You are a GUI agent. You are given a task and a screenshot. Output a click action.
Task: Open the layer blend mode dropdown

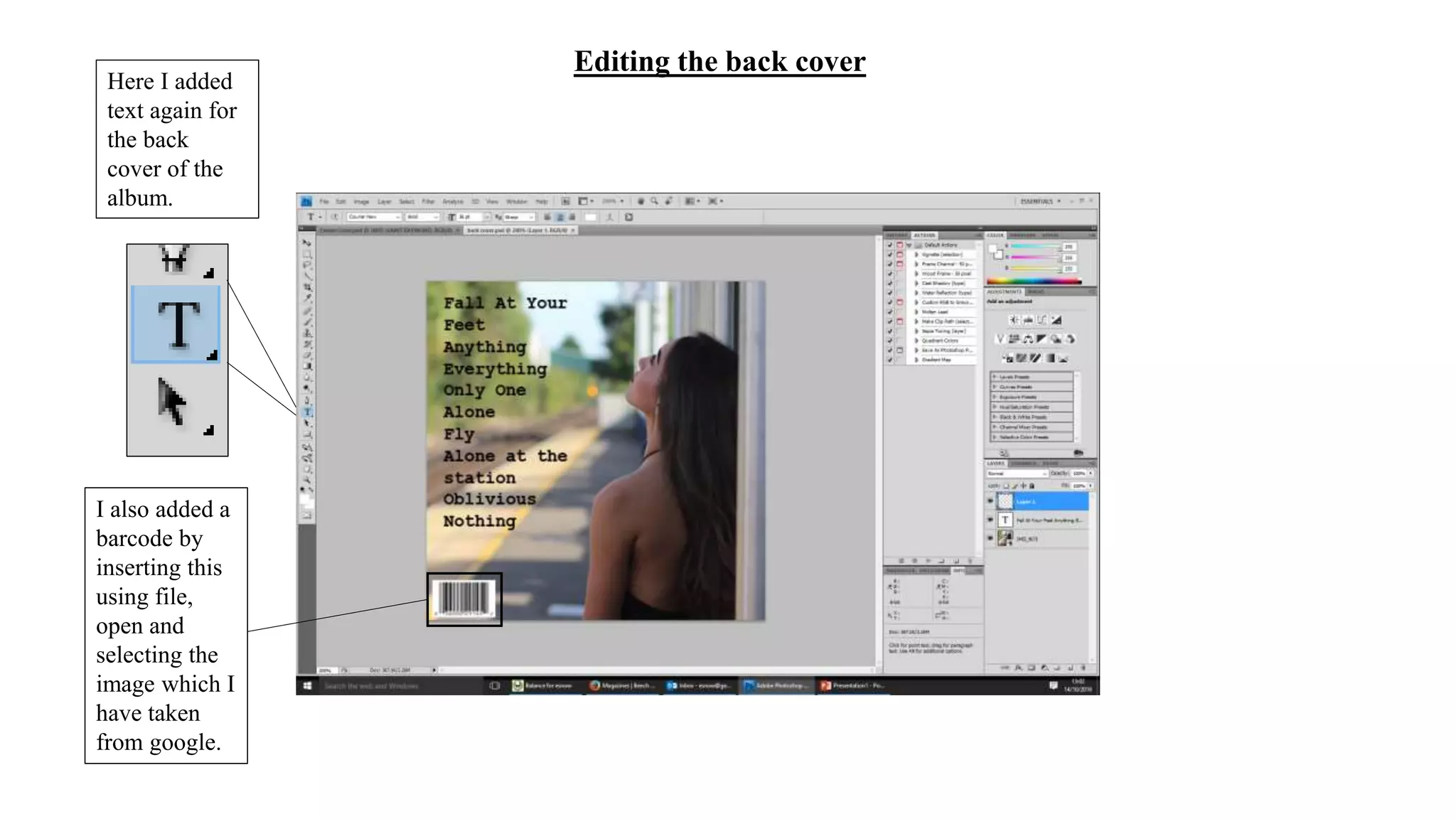[1017, 473]
